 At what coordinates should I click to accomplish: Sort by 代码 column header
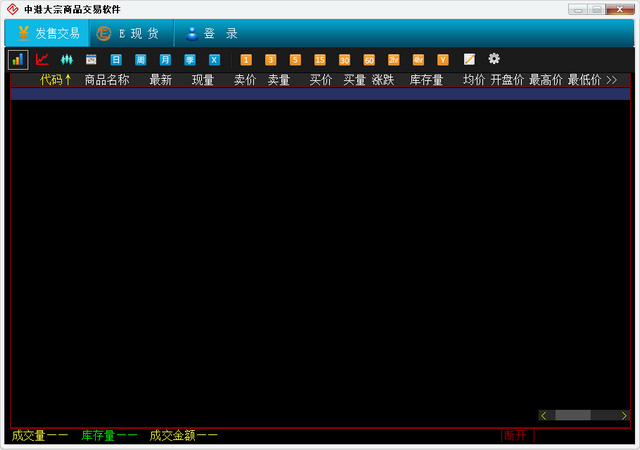click(56, 80)
